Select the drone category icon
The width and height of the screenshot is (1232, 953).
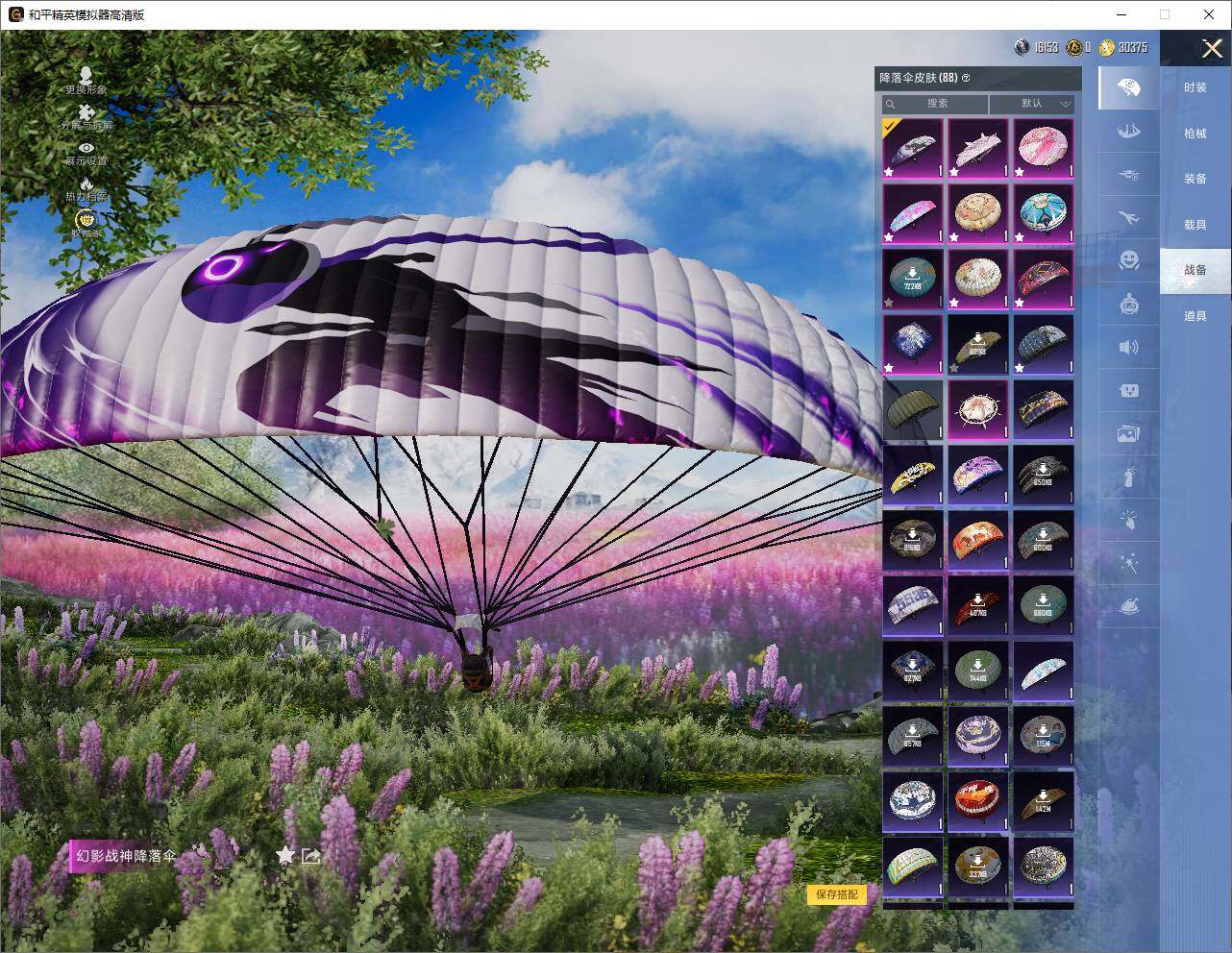(x=1129, y=175)
